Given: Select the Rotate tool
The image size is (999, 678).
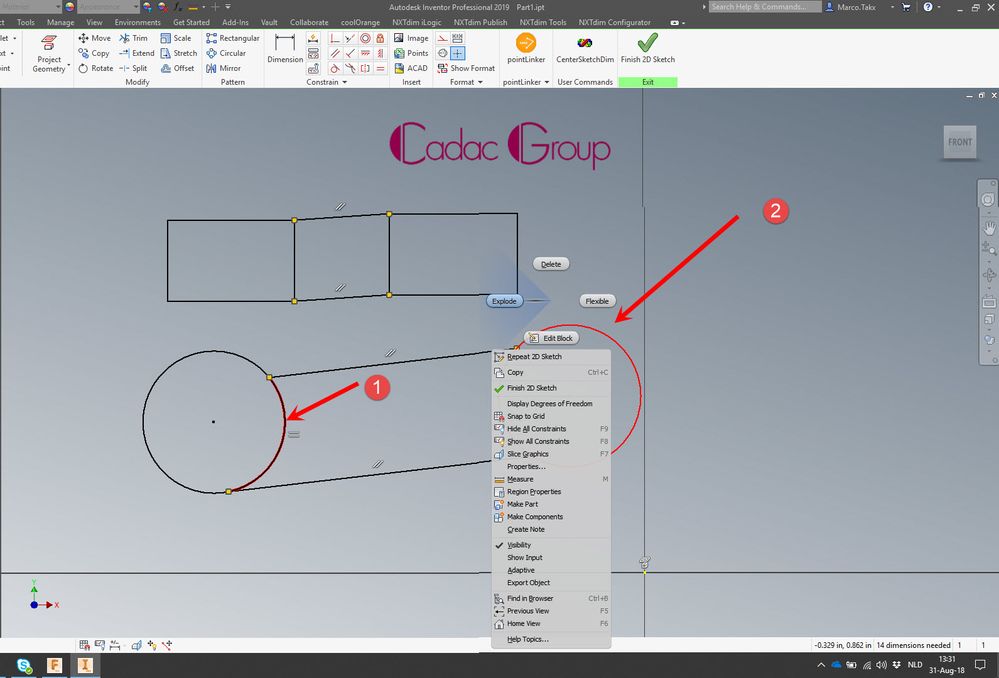Looking at the screenshot, I should [x=96, y=68].
